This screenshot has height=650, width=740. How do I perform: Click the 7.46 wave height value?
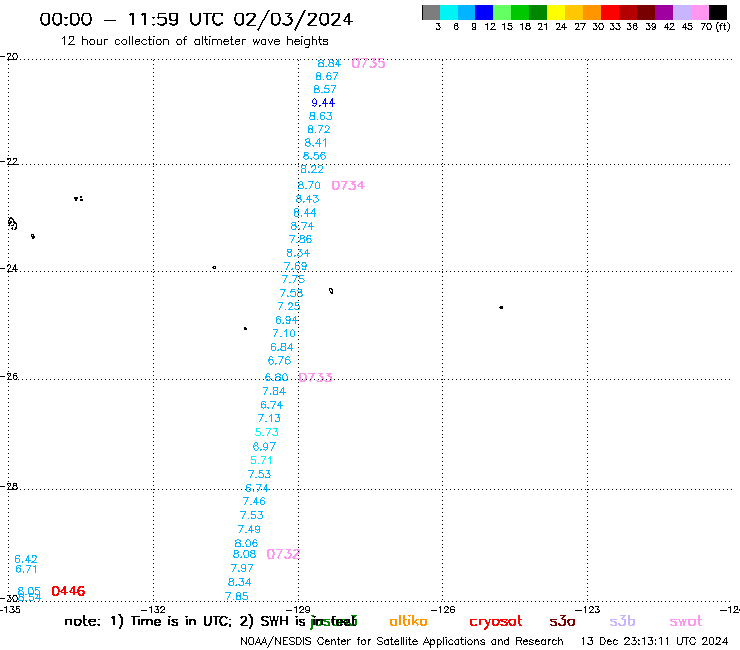pyautogui.click(x=254, y=501)
